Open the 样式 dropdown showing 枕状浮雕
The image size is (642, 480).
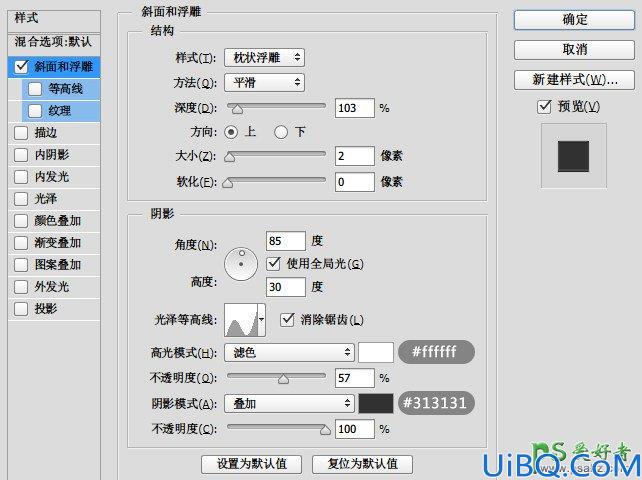(x=264, y=58)
